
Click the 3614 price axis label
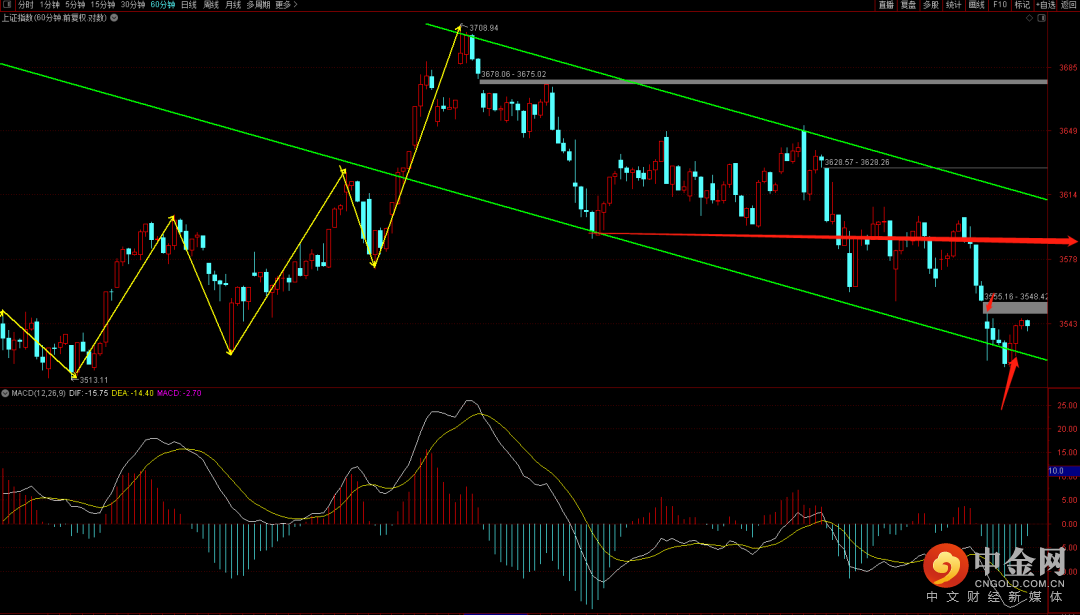click(1068, 195)
